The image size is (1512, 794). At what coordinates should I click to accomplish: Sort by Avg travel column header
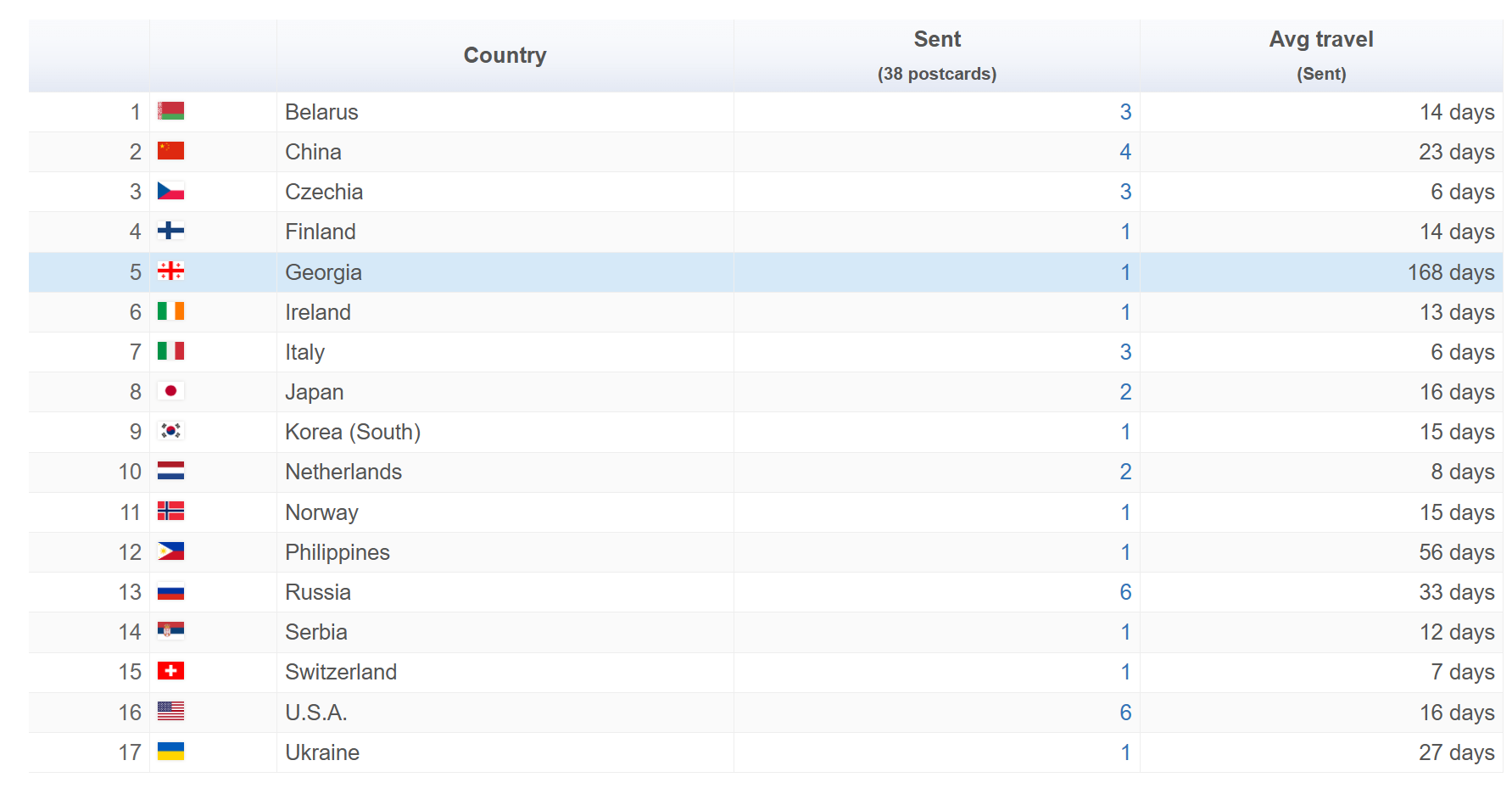pos(1320,40)
